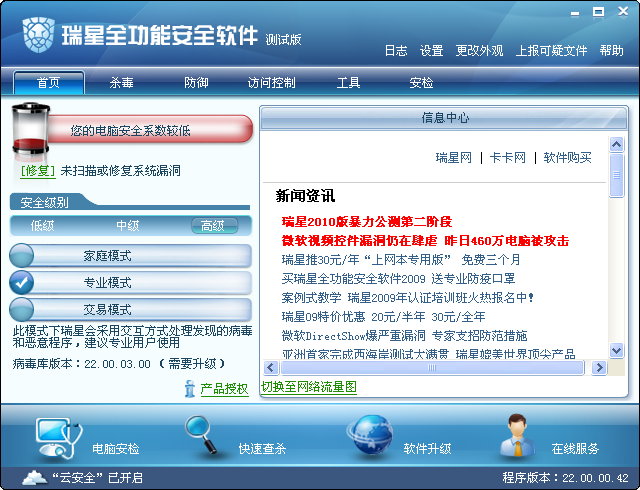Open 设置 in the top menu
The height and width of the screenshot is (490, 640).
point(431,51)
